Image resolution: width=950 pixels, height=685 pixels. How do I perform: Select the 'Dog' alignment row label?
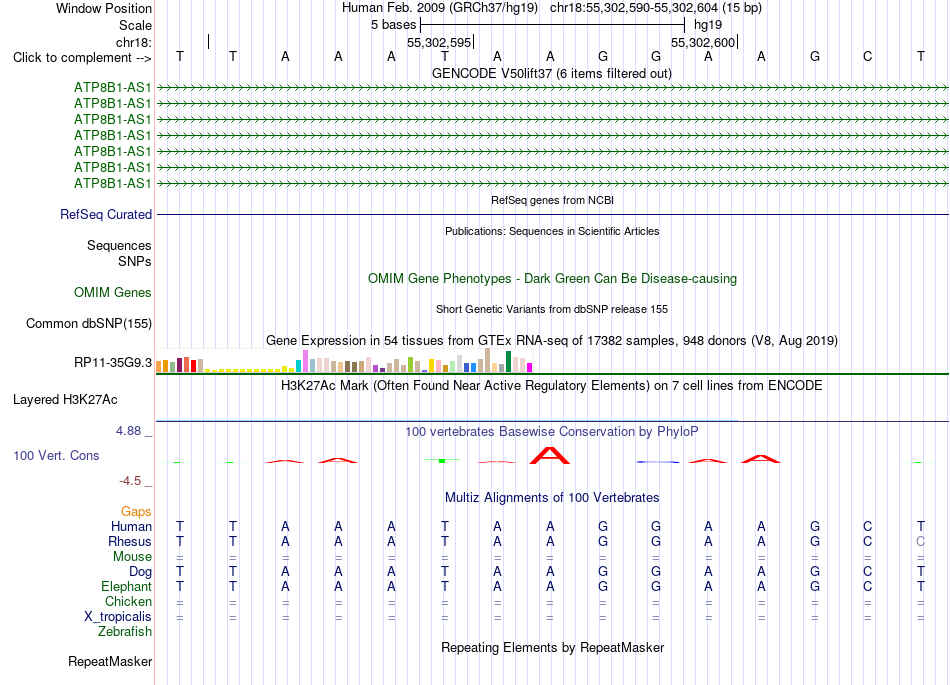140,572
